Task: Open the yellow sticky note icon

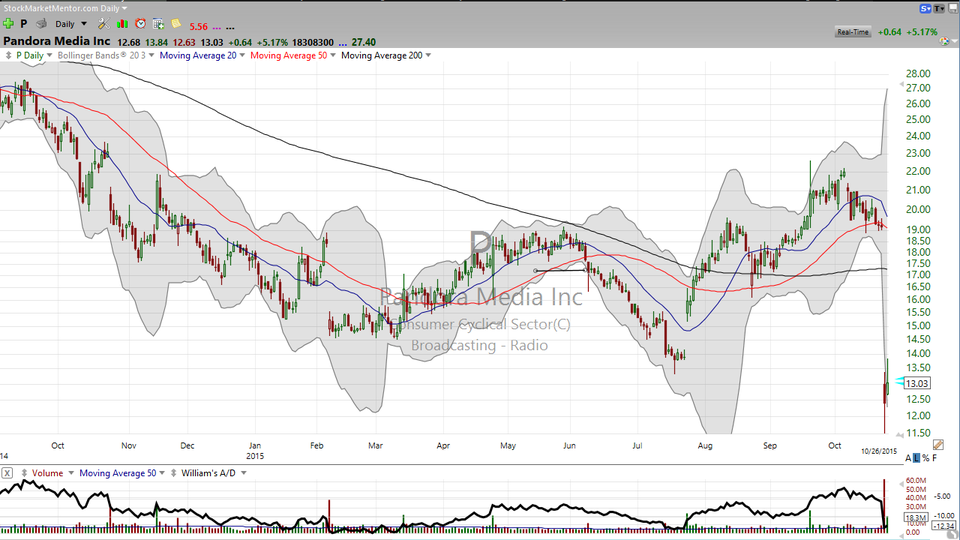Action: 176,24
